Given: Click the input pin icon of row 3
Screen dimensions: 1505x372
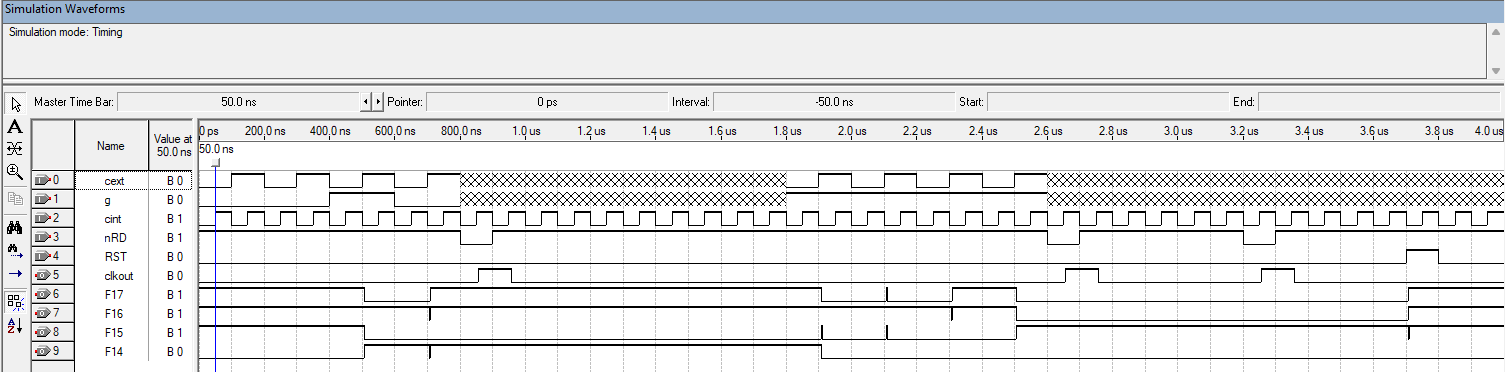Looking at the screenshot, I should [x=42, y=237].
